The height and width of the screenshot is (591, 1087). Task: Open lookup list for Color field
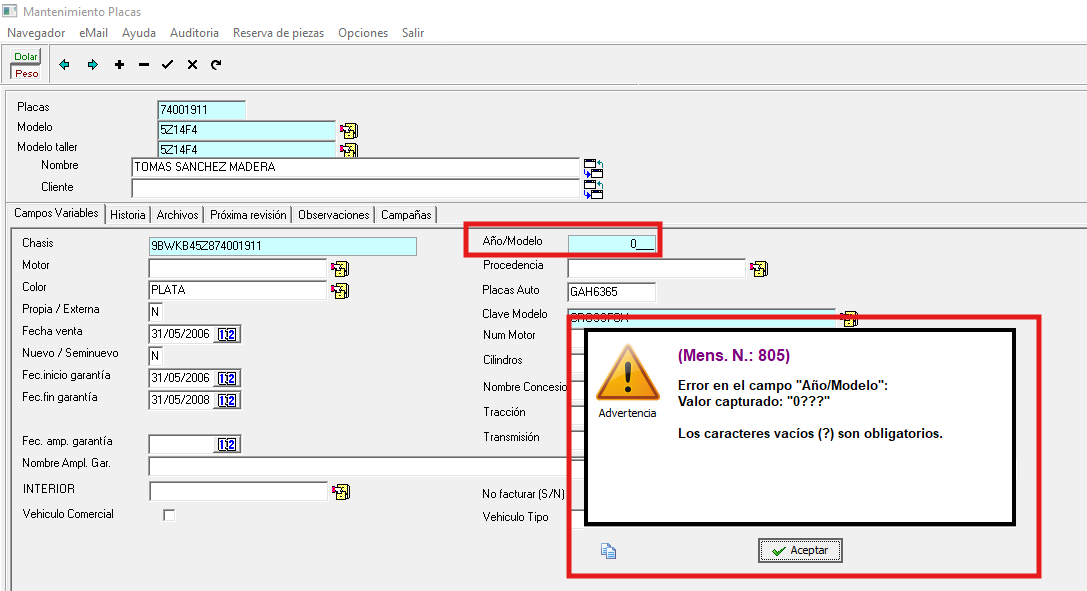coord(340,291)
